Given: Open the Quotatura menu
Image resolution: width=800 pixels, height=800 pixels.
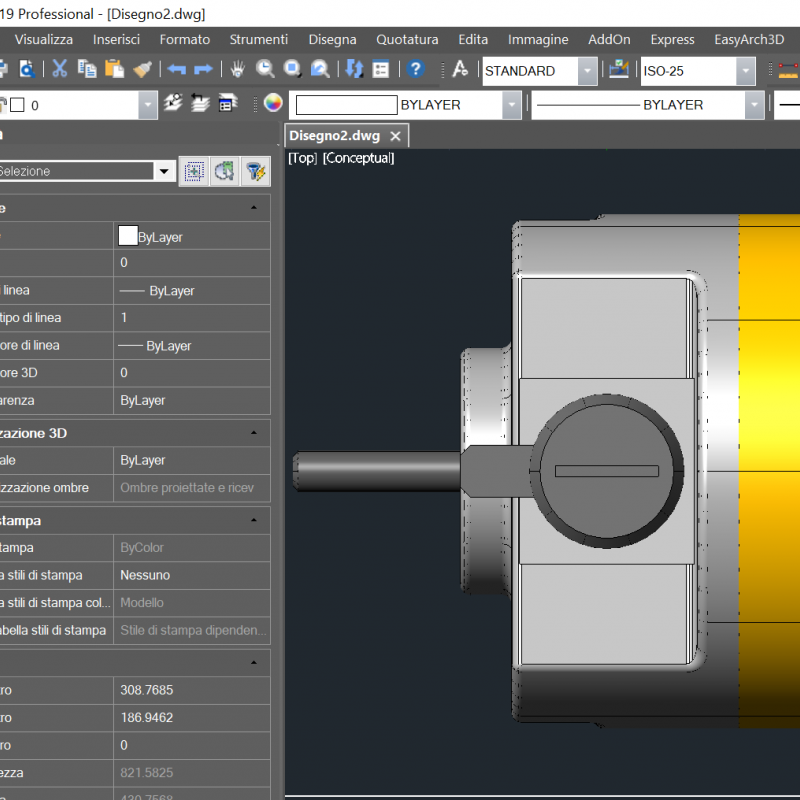Looking at the screenshot, I should [407, 40].
